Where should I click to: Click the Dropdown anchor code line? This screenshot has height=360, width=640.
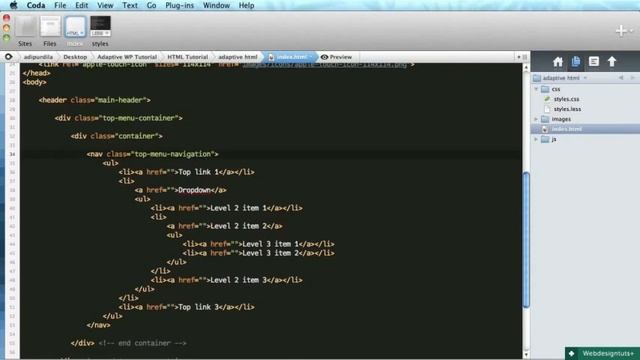tap(180, 190)
